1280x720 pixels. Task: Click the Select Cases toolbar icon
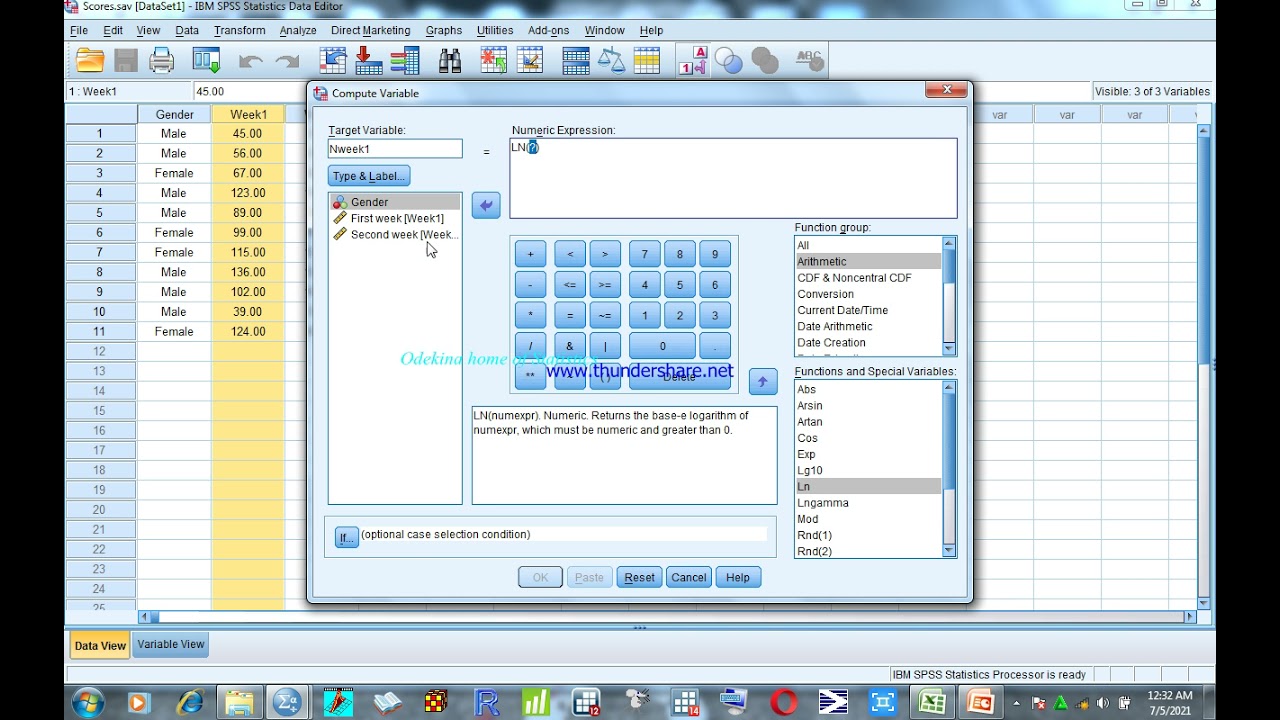[647, 61]
